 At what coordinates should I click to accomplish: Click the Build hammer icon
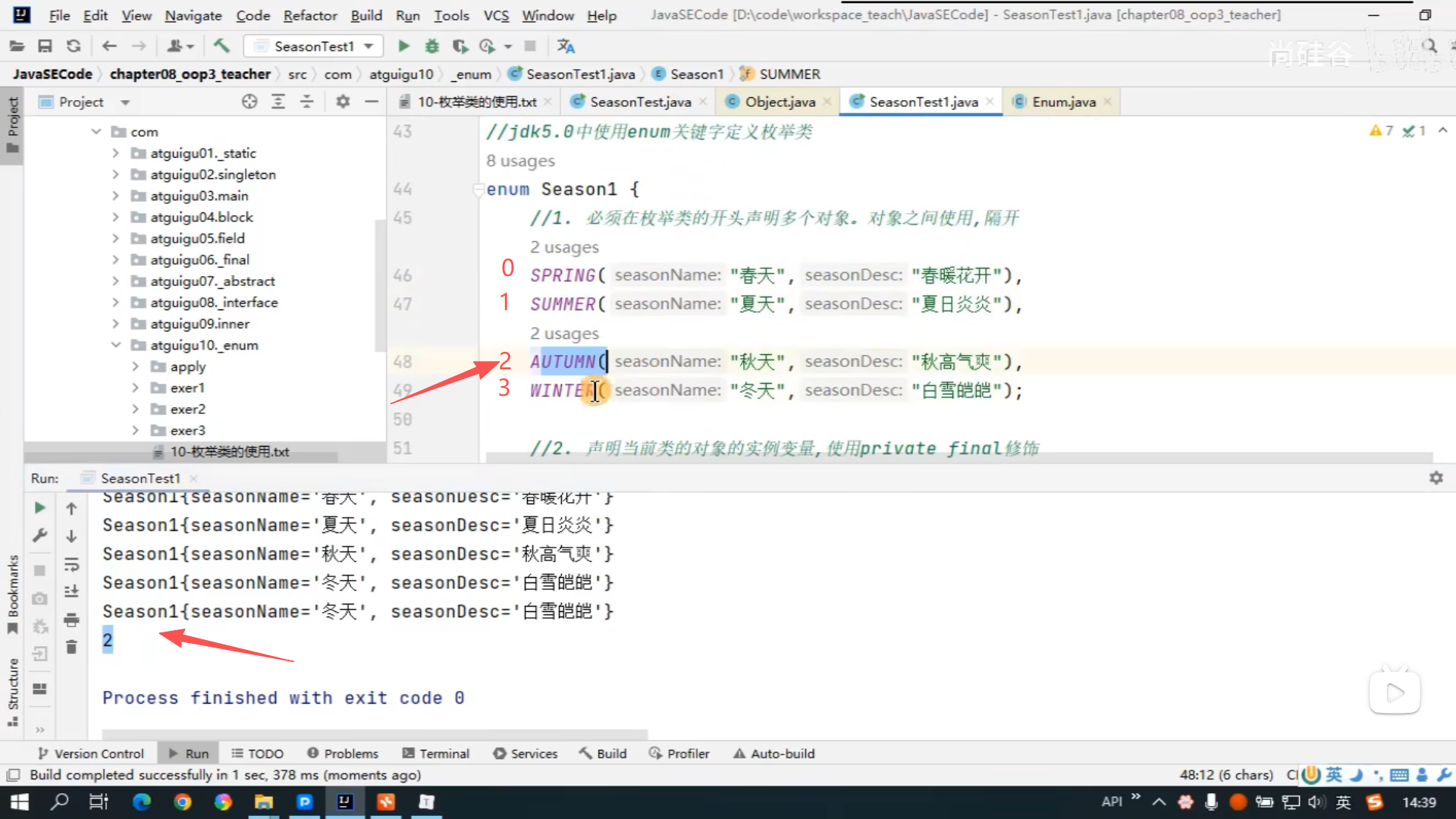(x=221, y=46)
